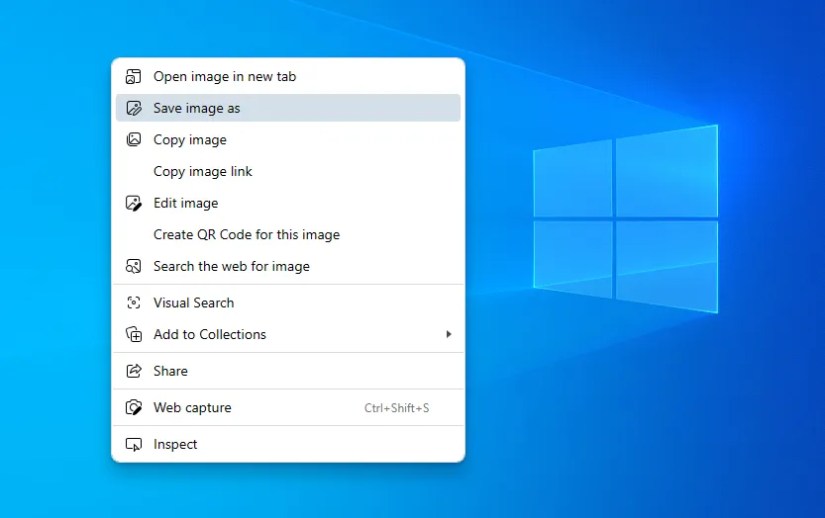Click the Search the web for image icon
825x518 pixels.
pyautogui.click(x=134, y=266)
